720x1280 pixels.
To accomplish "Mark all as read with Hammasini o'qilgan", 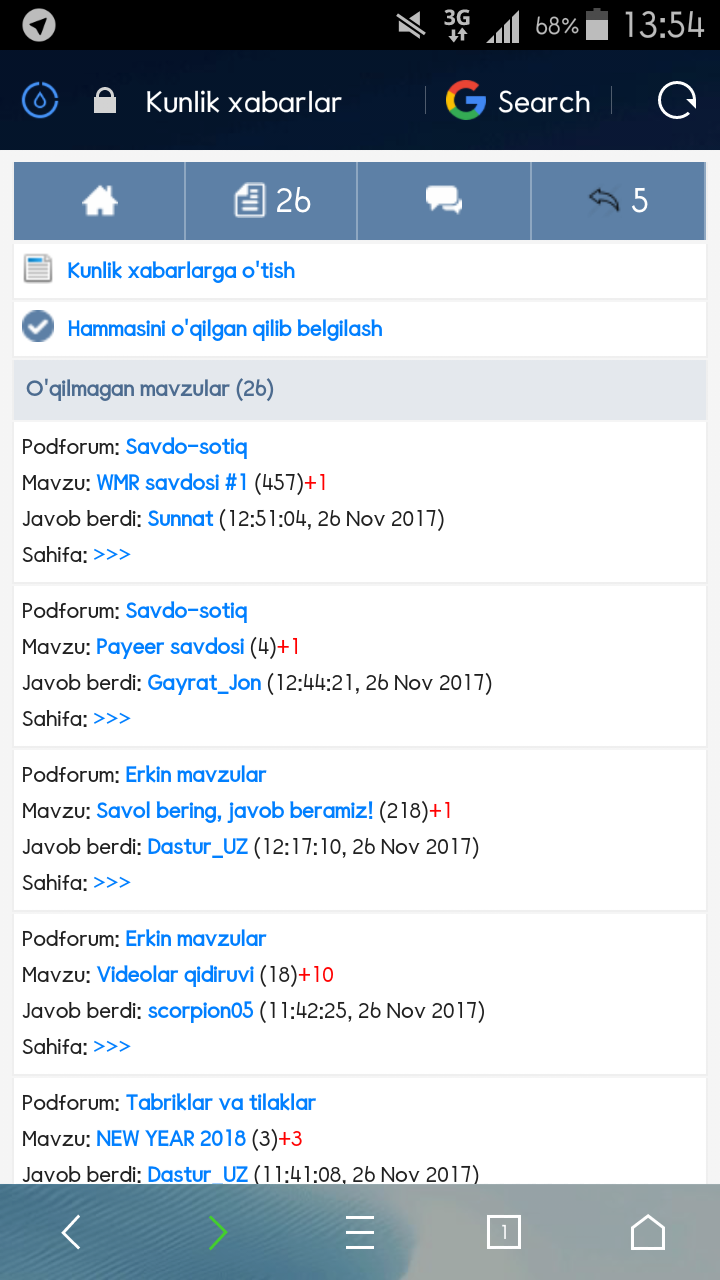I will point(224,329).
